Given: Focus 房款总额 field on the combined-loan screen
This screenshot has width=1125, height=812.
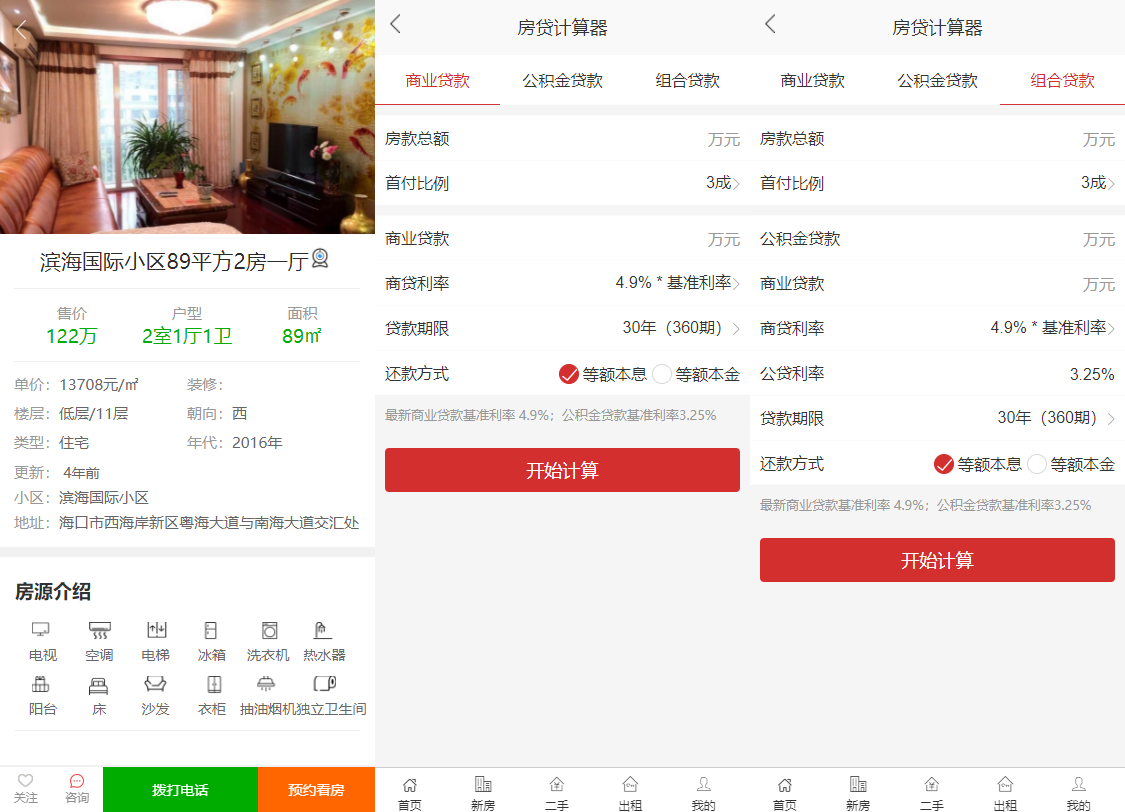Looking at the screenshot, I should (x=938, y=138).
